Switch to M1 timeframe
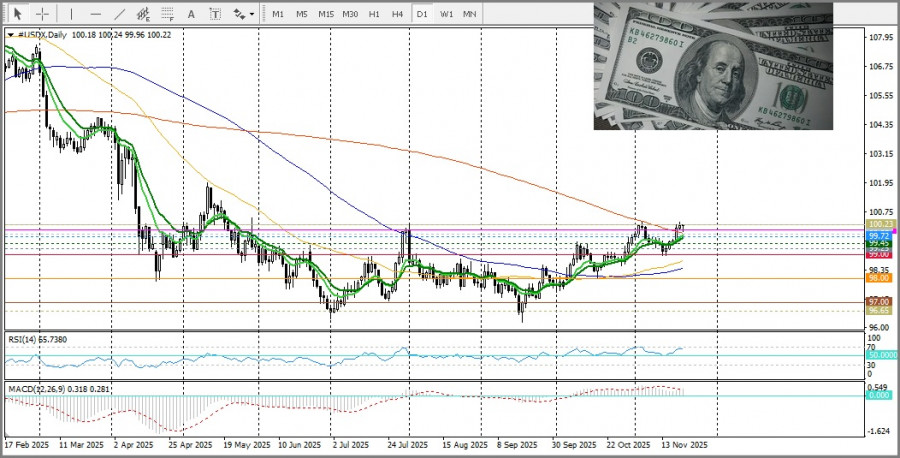This screenshot has width=900, height=458. pyautogui.click(x=278, y=14)
